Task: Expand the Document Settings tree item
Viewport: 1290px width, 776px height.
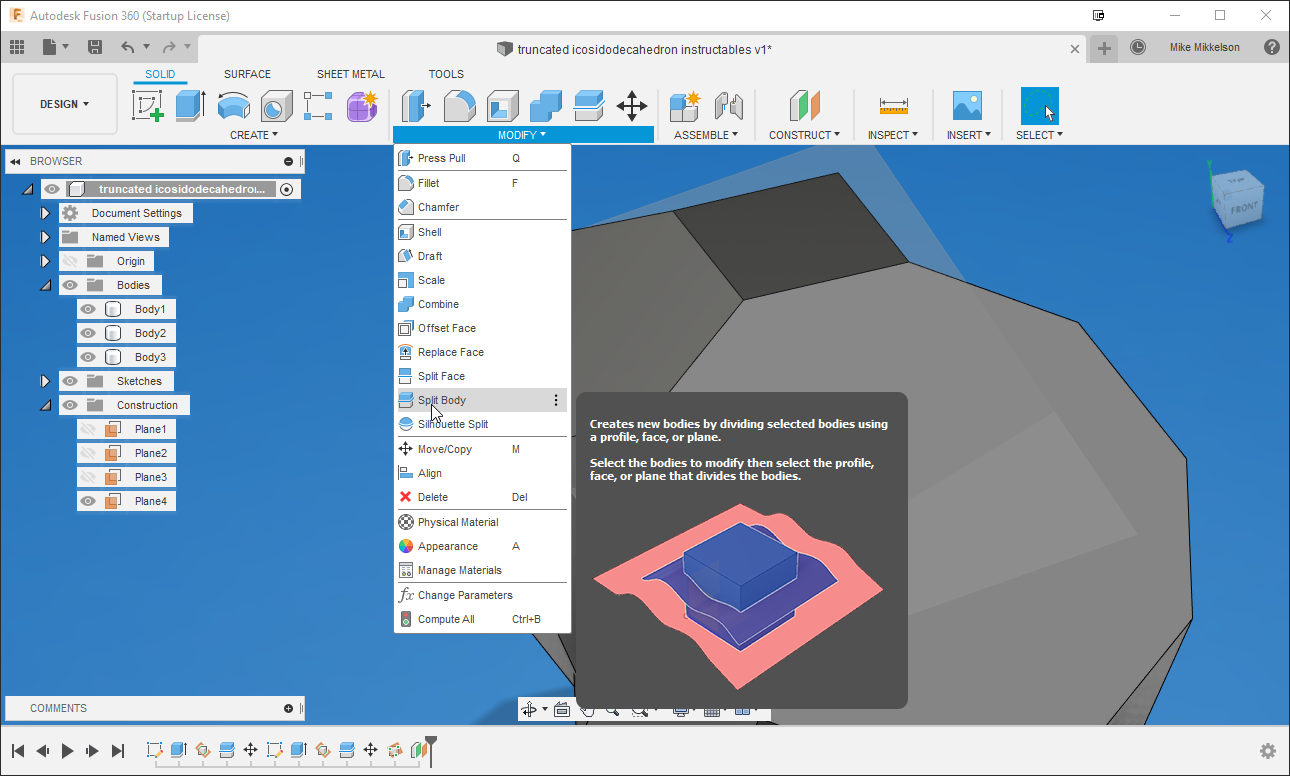Action: (x=44, y=212)
